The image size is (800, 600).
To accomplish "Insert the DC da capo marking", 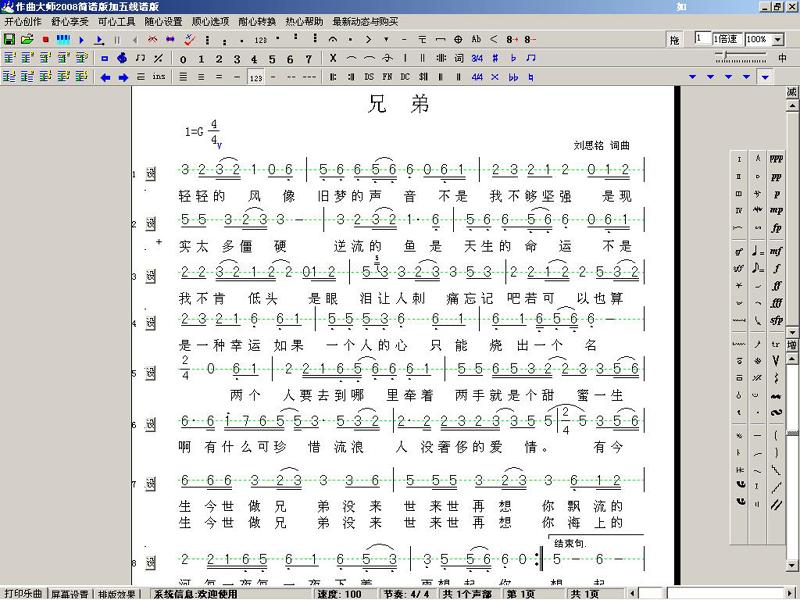I will tap(405, 77).
